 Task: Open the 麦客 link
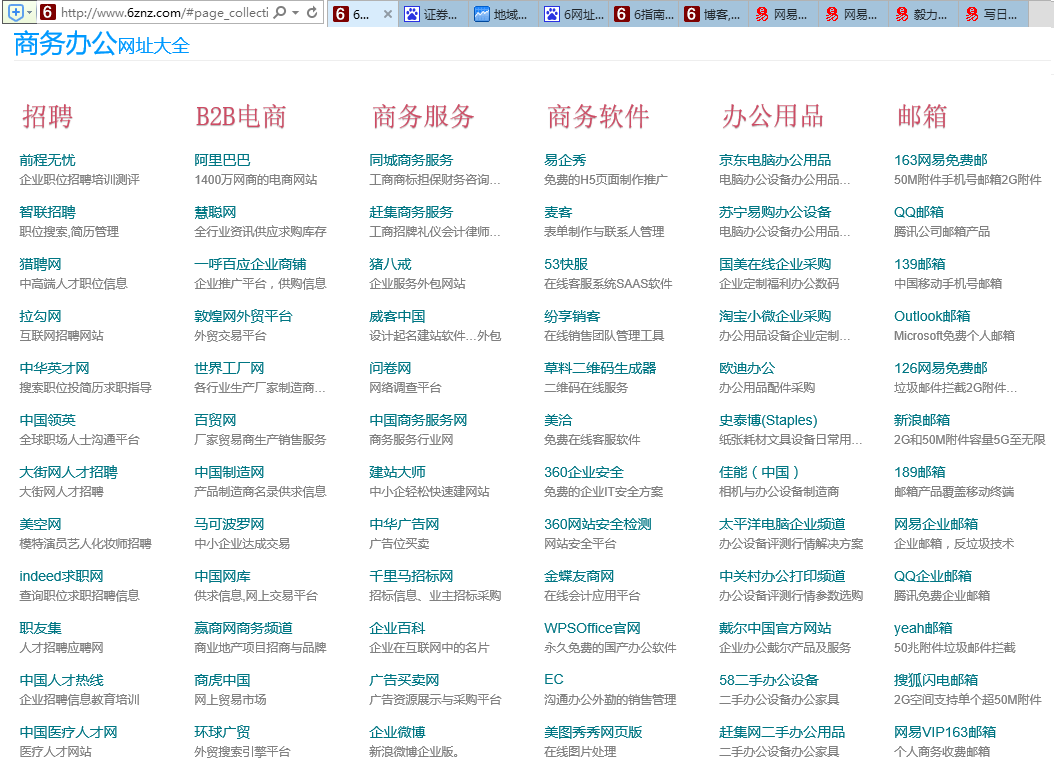point(558,212)
